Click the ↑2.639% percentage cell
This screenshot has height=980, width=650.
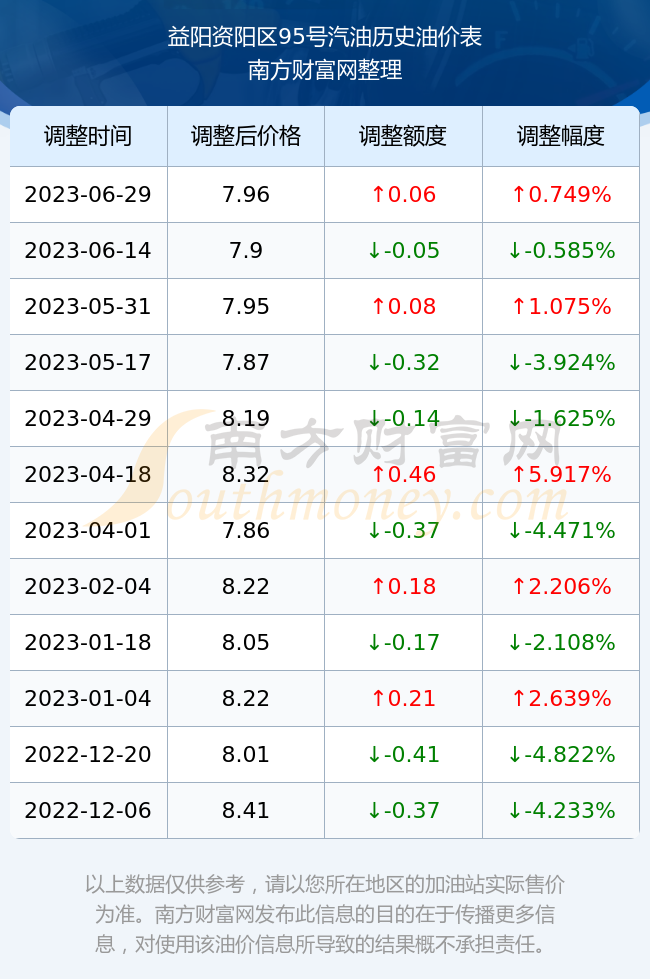pyautogui.click(x=561, y=698)
